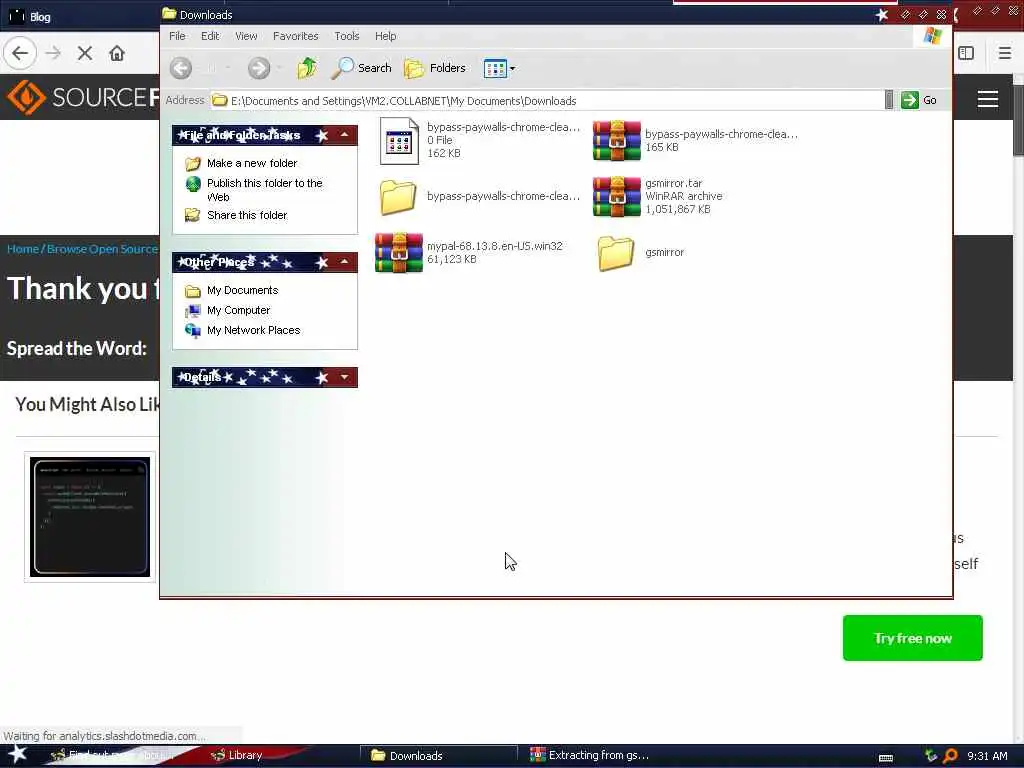Toggle browser sidebar panel icon
The height and width of the screenshot is (768, 1024).
point(967,53)
